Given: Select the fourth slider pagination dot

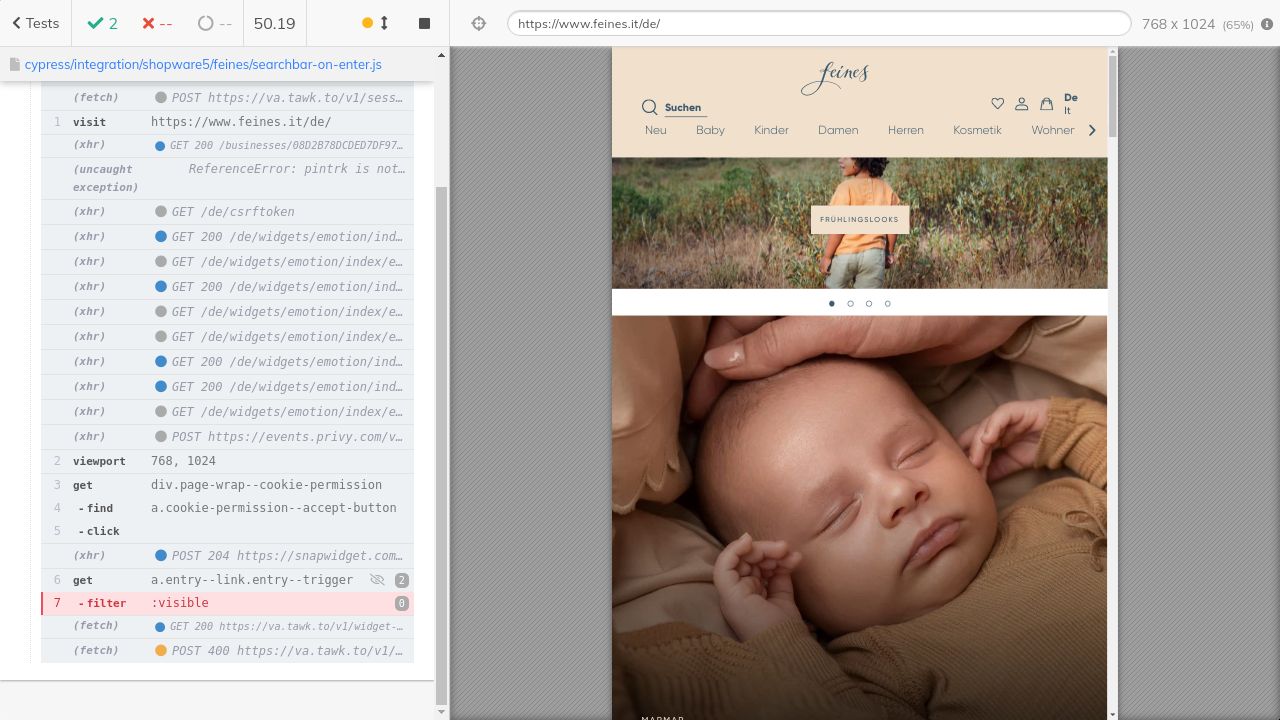Looking at the screenshot, I should [887, 303].
